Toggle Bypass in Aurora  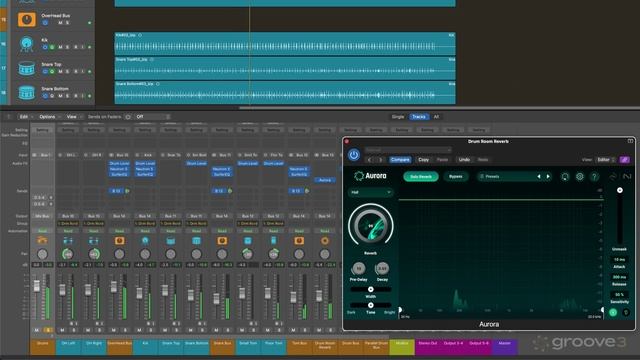(456, 177)
